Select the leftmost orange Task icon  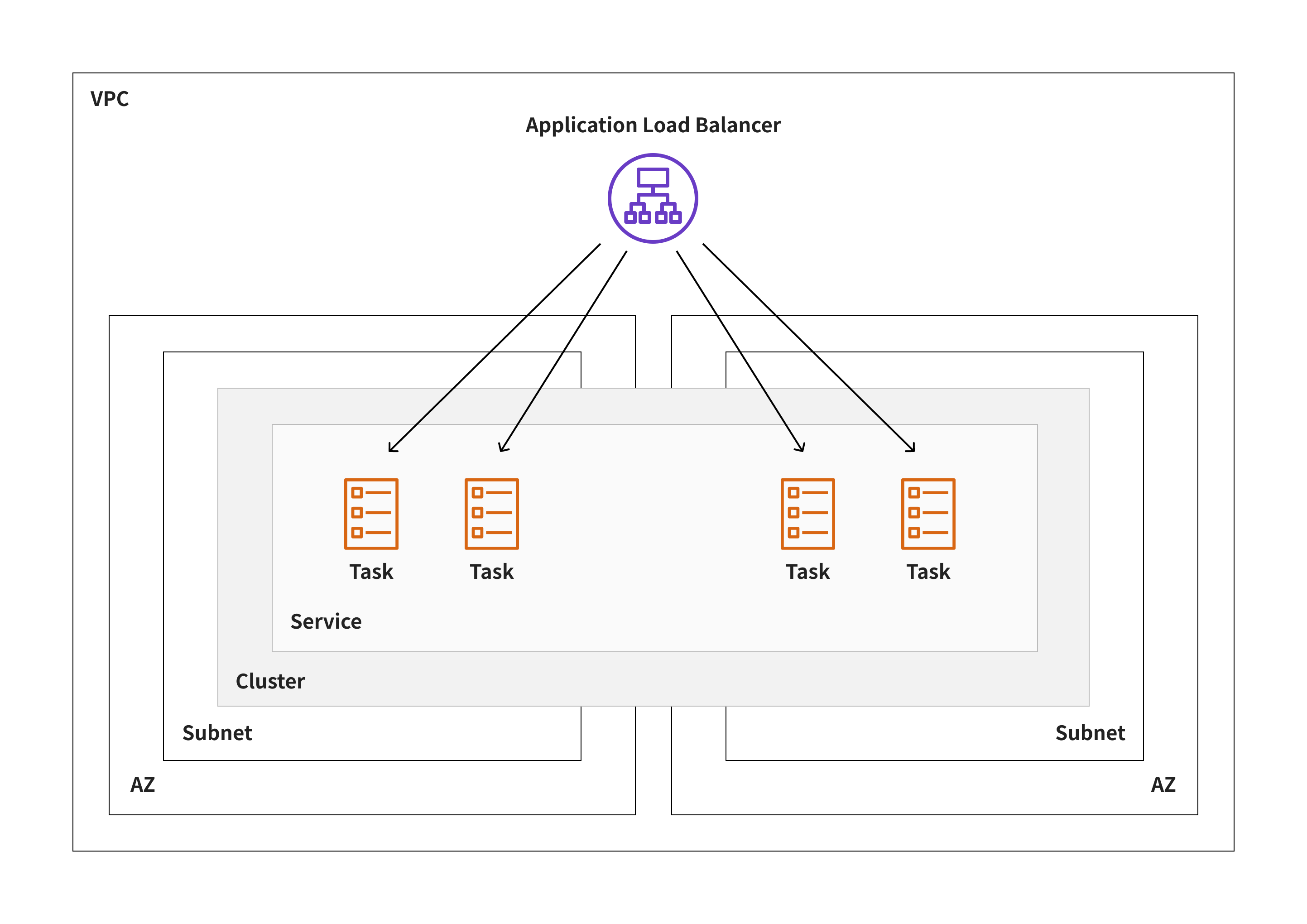pos(371,514)
